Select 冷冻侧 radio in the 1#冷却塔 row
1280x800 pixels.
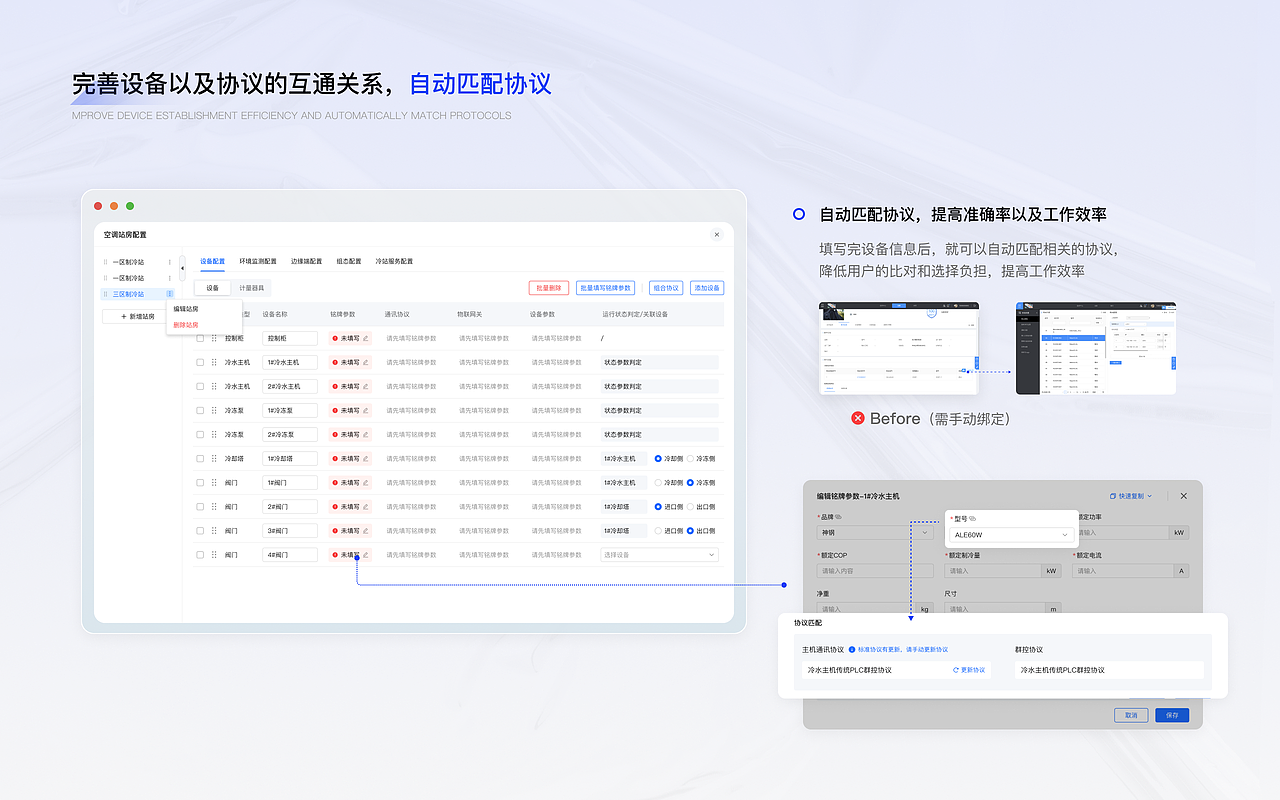[691, 459]
